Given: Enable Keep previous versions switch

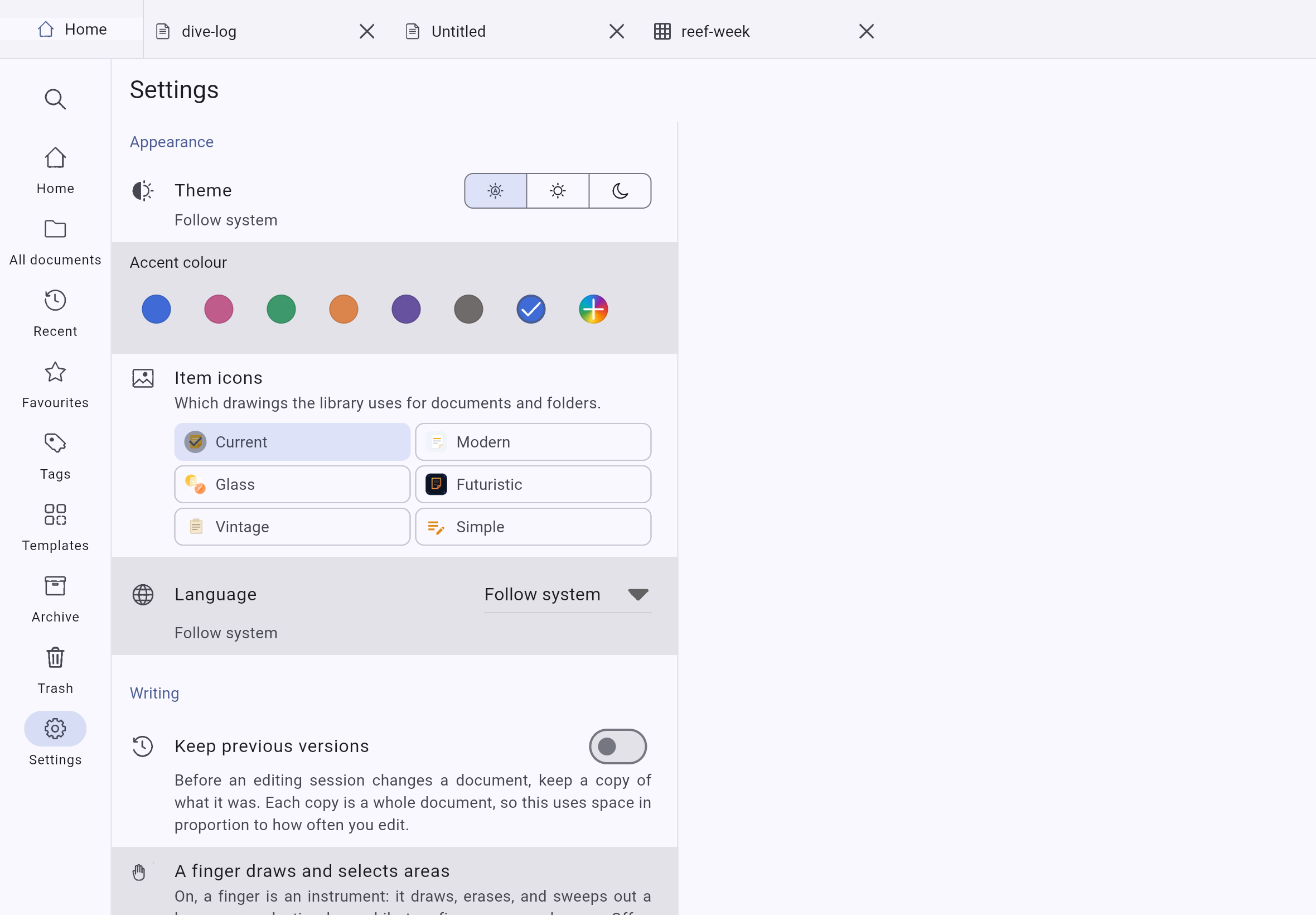Looking at the screenshot, I should (618, 747).
